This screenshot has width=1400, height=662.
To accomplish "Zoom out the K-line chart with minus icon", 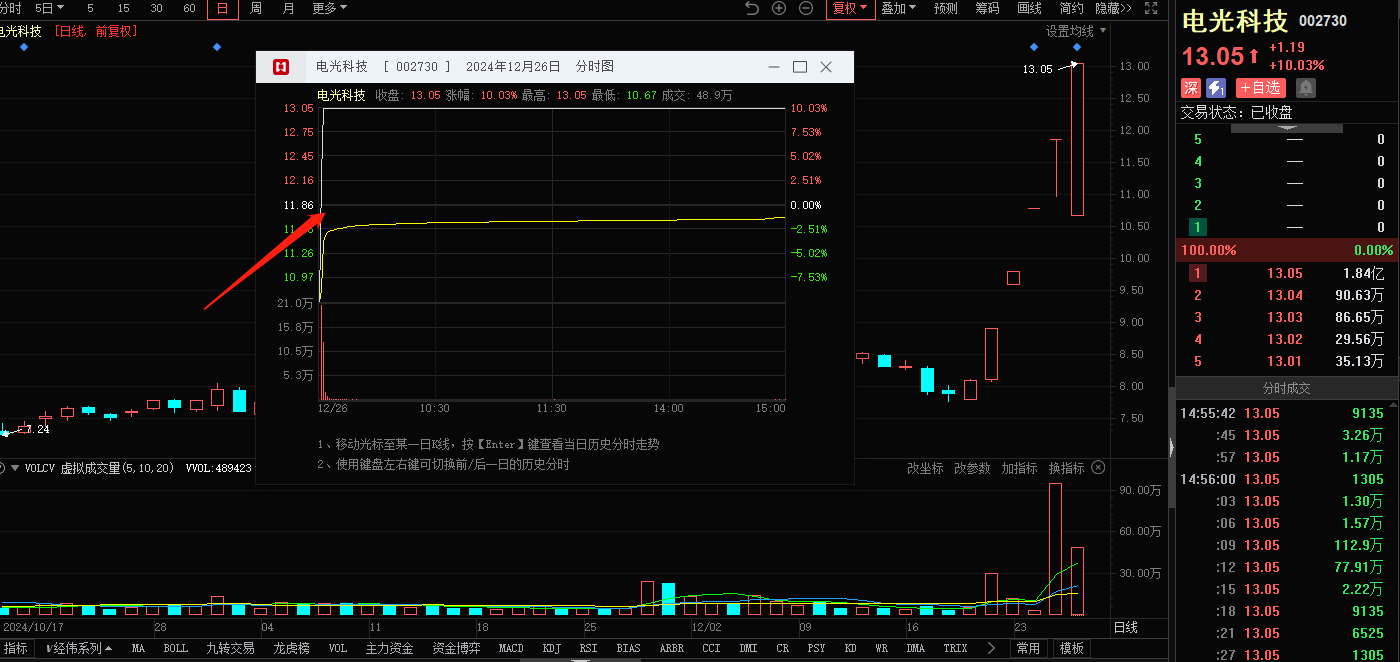I will 806,9.
